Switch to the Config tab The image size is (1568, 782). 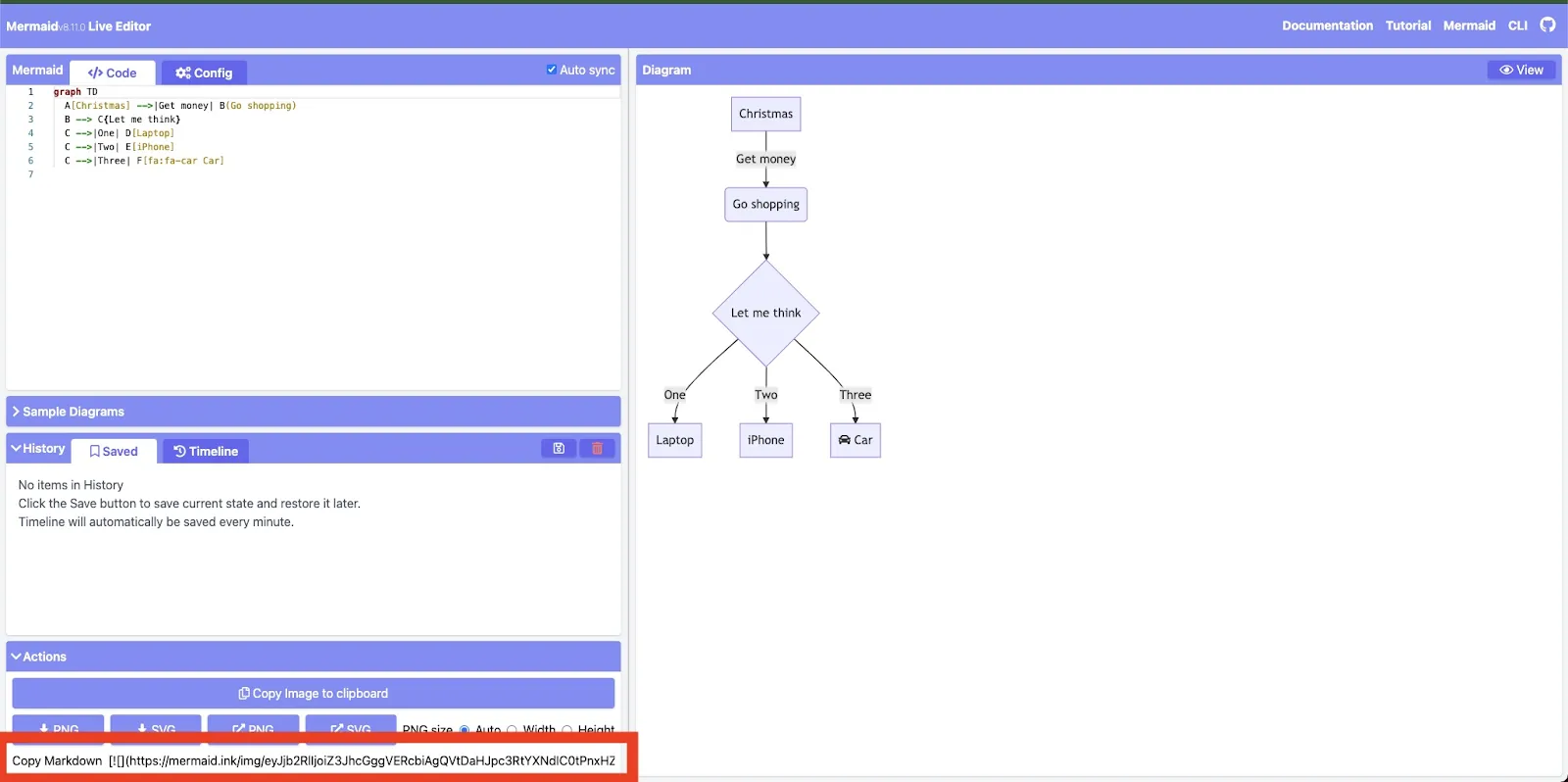[x=204, y=73]
